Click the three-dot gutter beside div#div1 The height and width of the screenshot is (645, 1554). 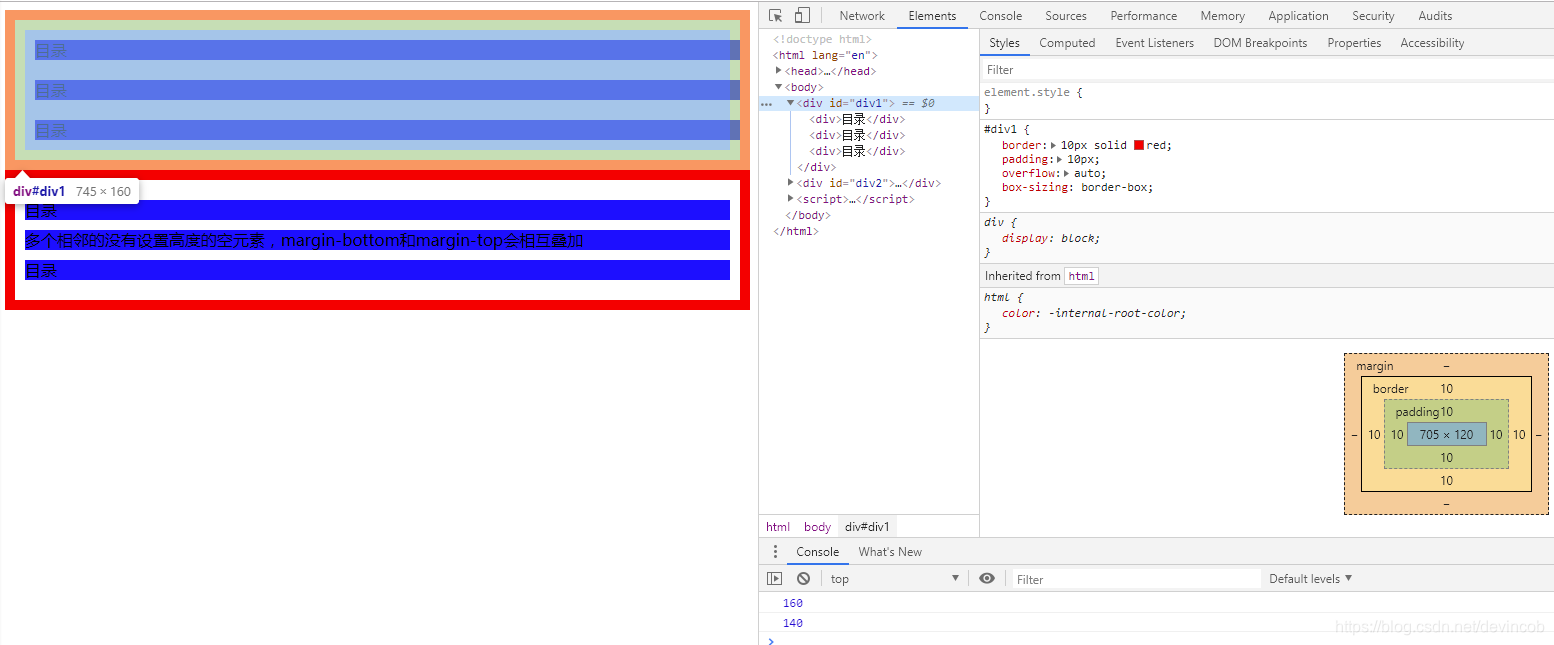[x=766, y=104]
